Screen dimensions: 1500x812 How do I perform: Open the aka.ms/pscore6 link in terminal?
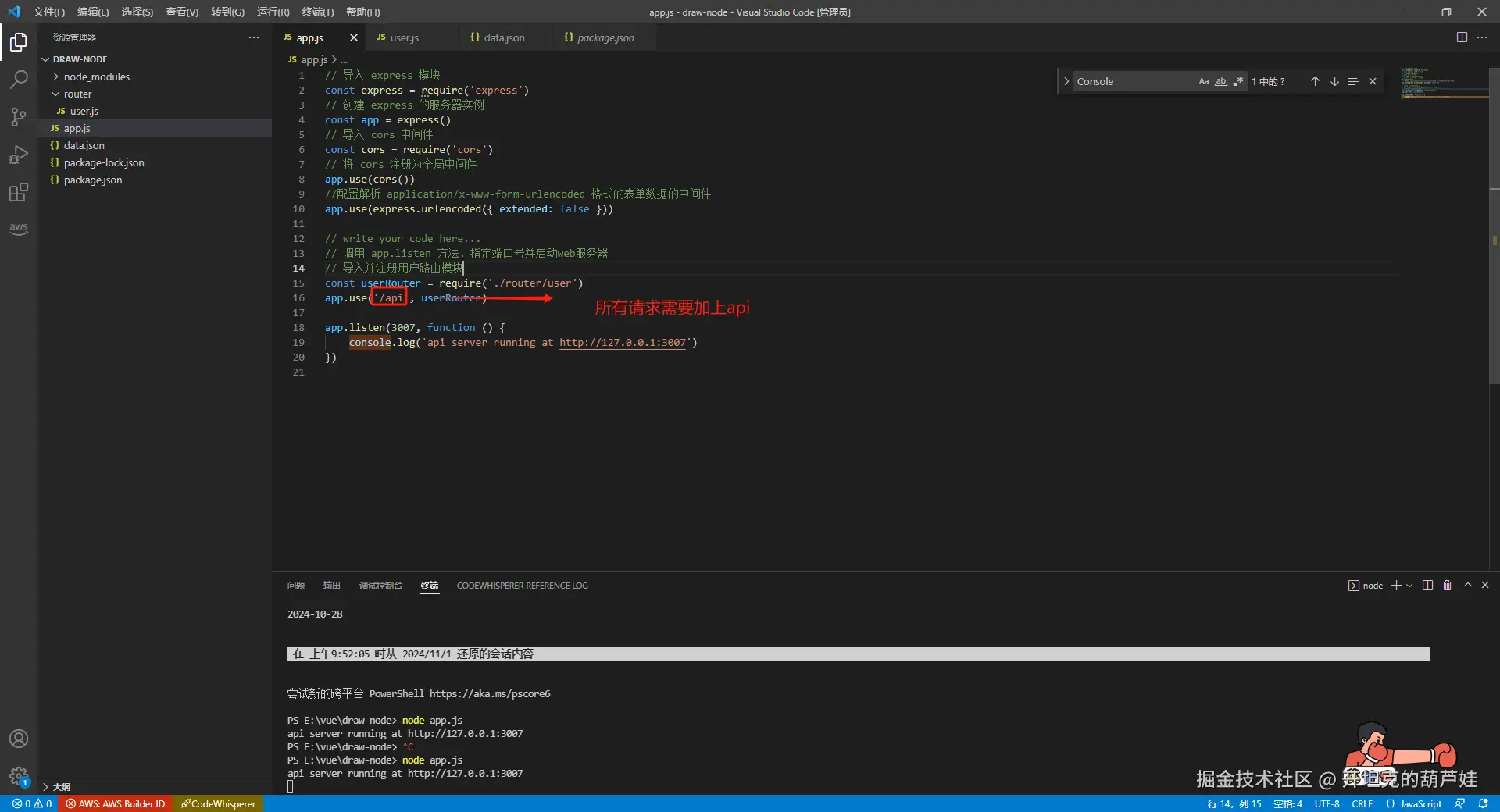coord(490,693)
